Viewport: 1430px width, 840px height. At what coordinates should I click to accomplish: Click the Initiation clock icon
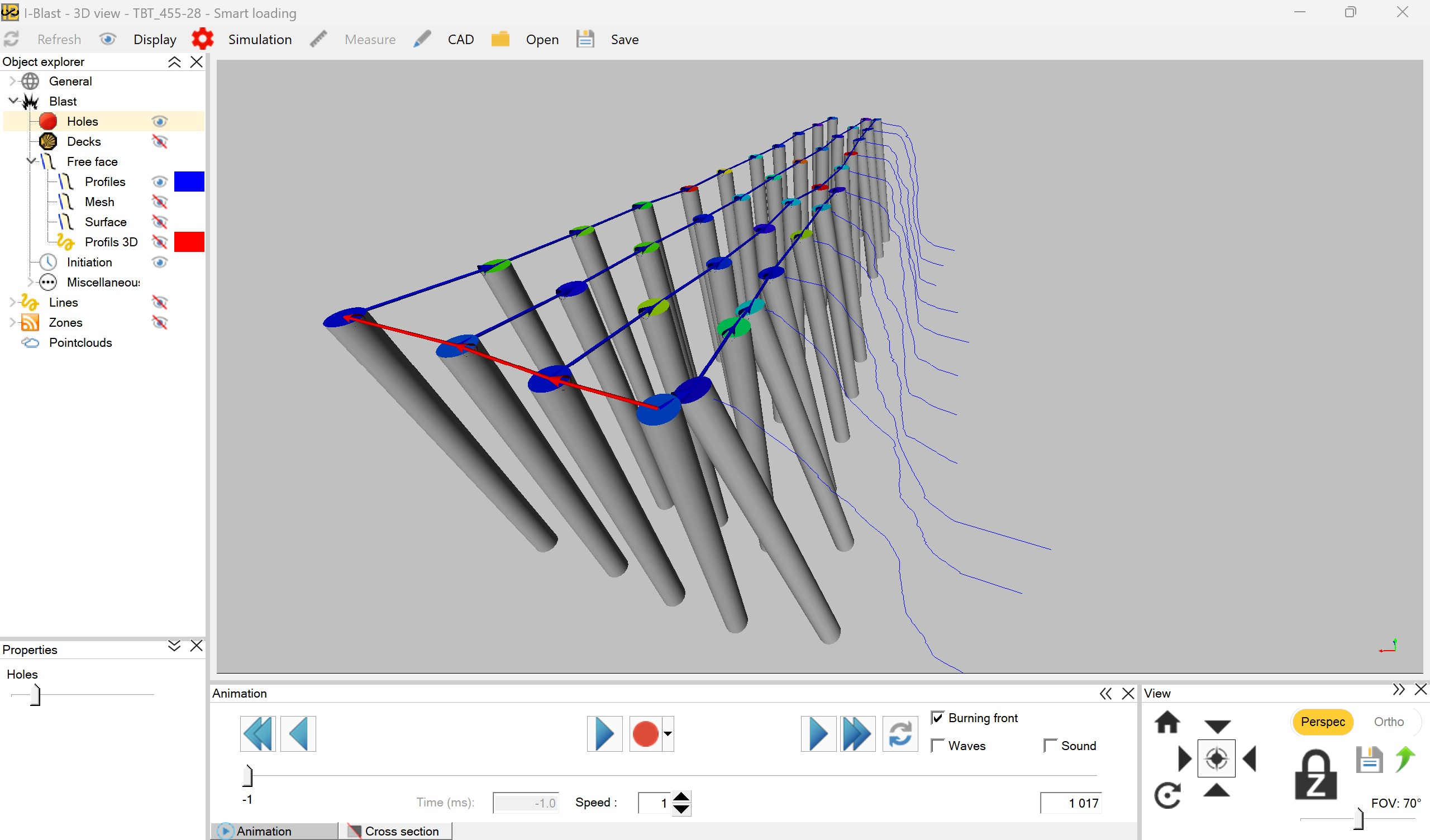(x=48, y=261)
